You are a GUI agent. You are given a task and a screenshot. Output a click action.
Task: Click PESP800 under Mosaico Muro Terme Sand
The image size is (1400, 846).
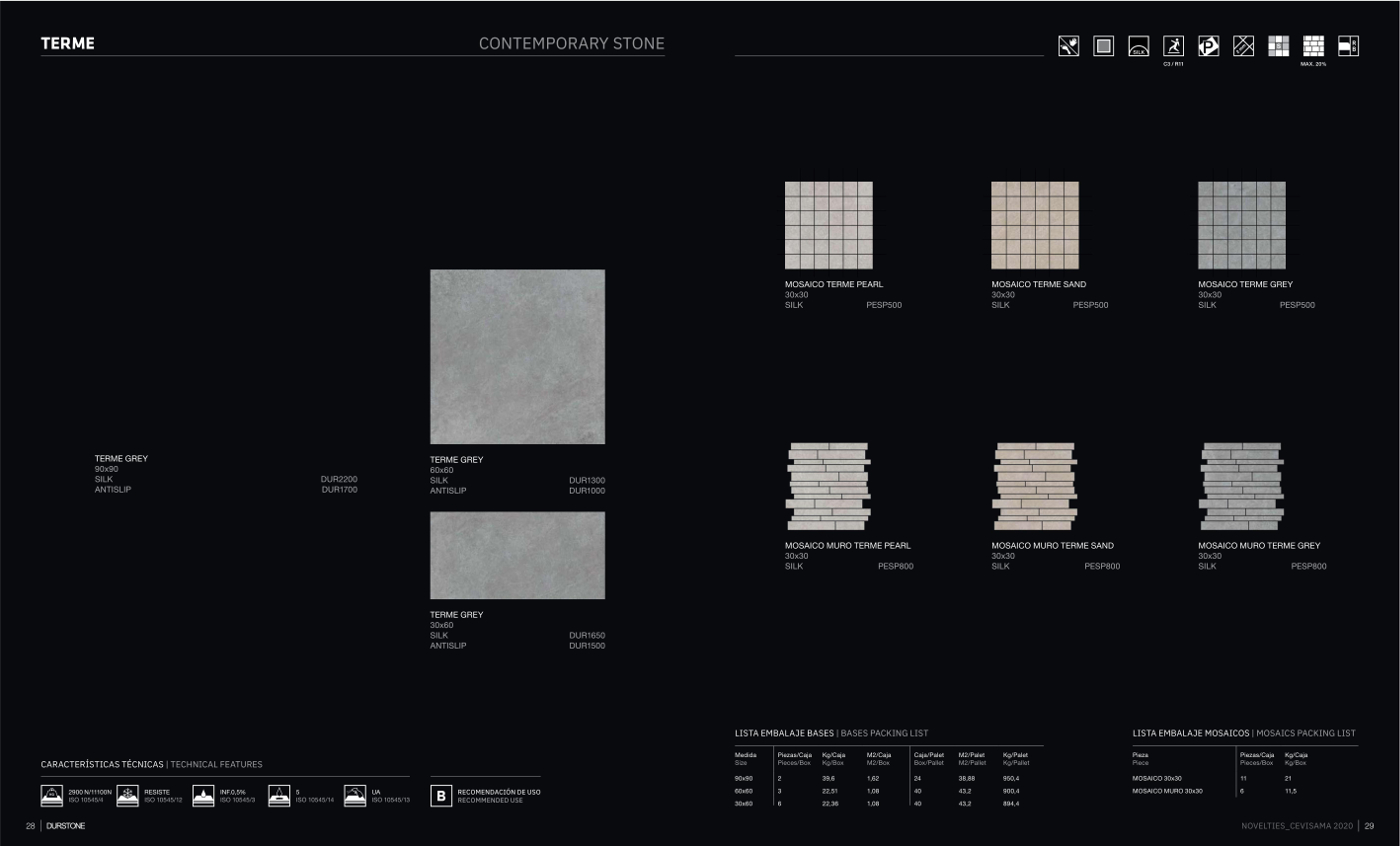1102,567
